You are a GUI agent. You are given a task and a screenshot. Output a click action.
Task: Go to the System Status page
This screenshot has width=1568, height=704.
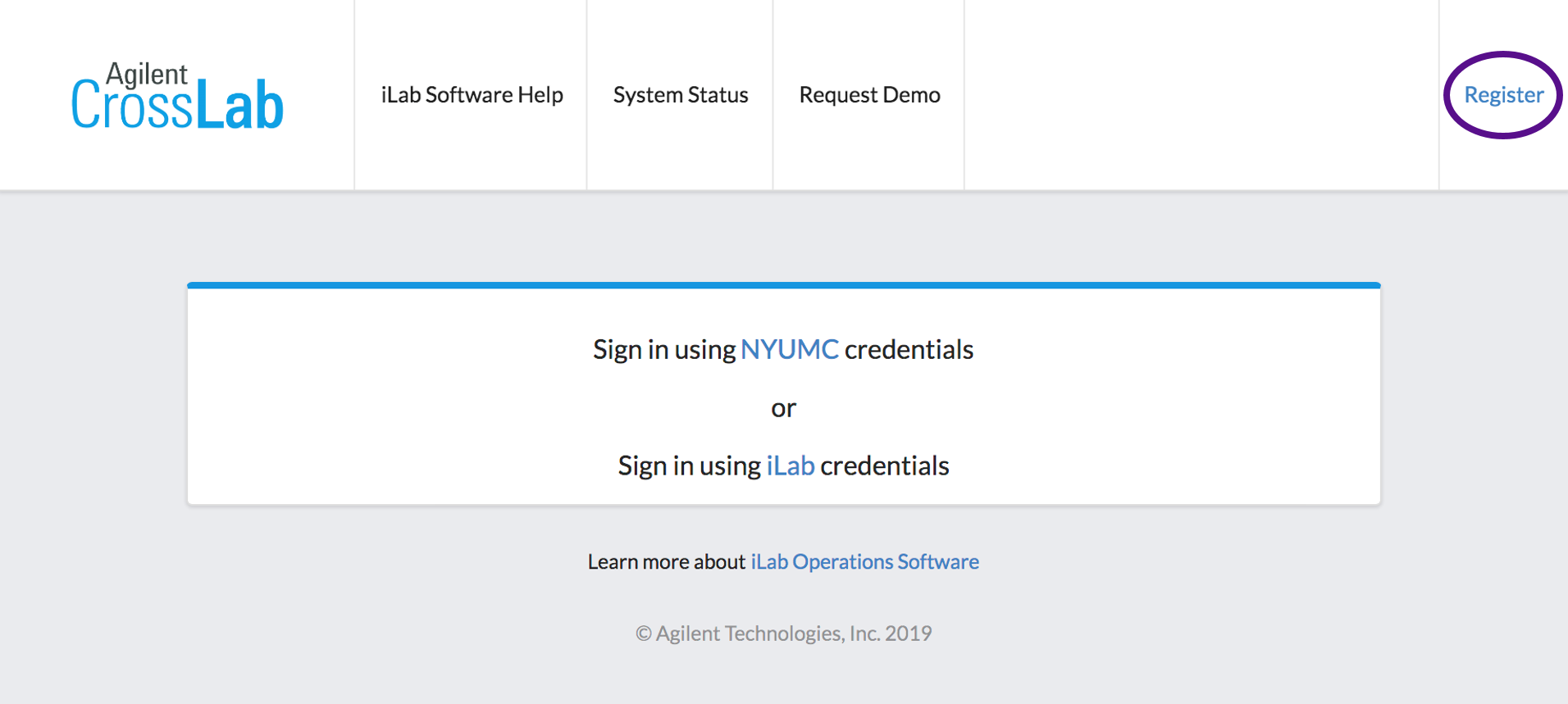click(x=681, y=95)
